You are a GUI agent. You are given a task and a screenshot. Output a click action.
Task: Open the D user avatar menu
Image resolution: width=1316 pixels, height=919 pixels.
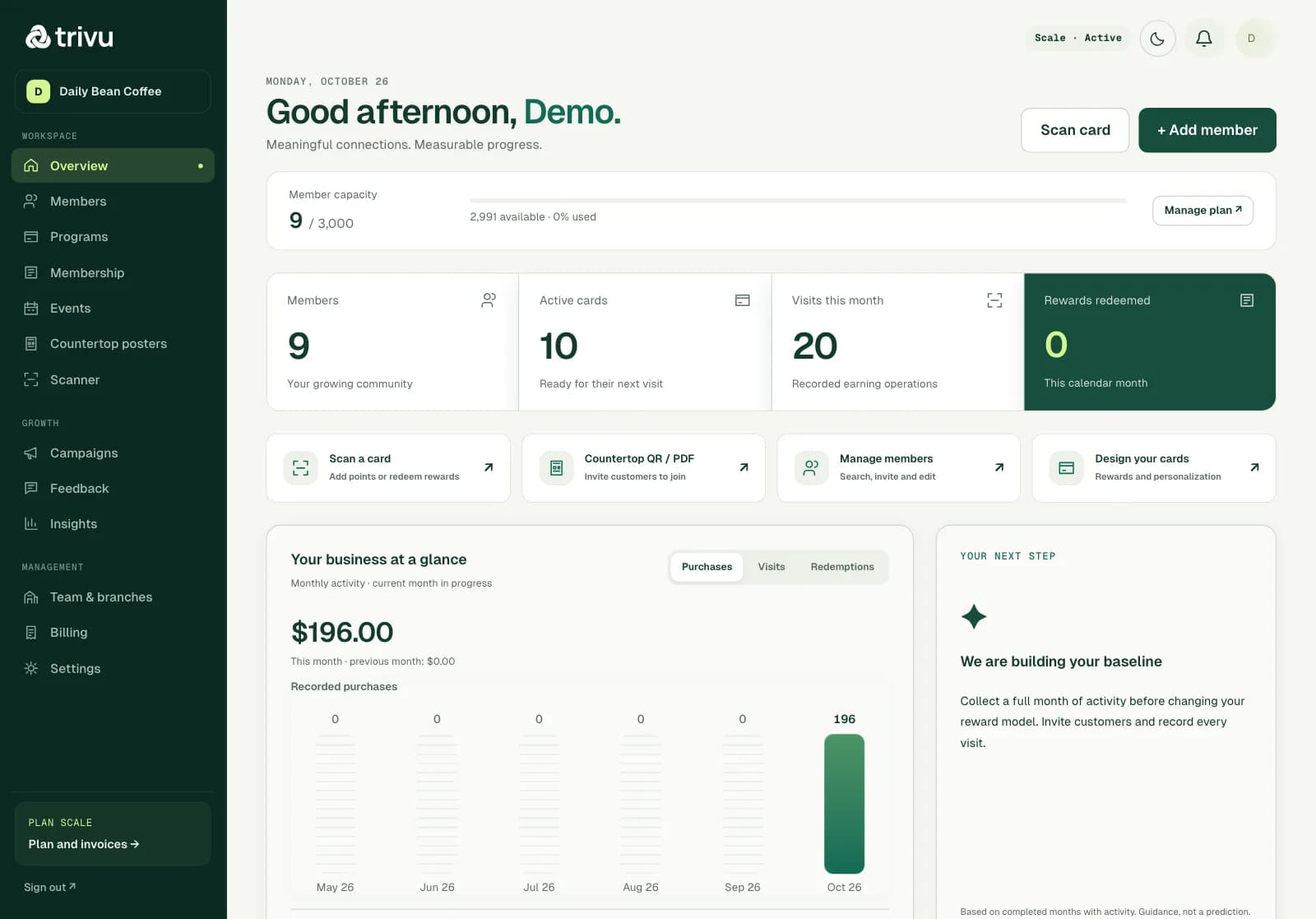pos(1252,39)
